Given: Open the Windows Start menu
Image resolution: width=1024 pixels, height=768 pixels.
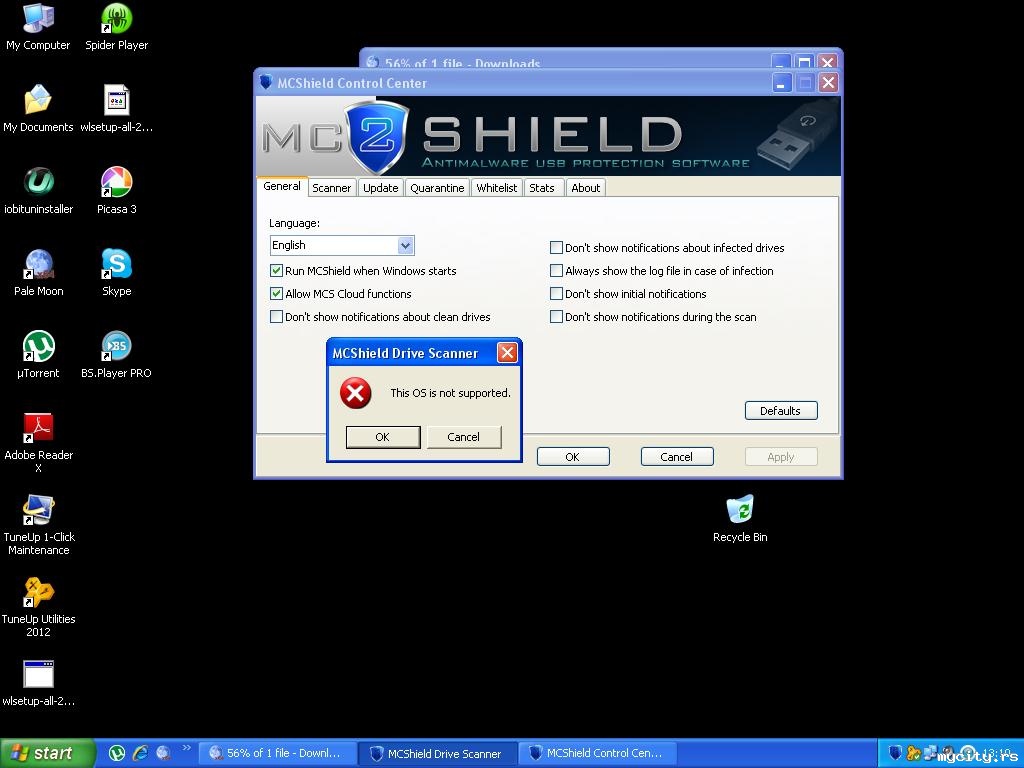Looking at the screenshot, I should pos(47,753).
